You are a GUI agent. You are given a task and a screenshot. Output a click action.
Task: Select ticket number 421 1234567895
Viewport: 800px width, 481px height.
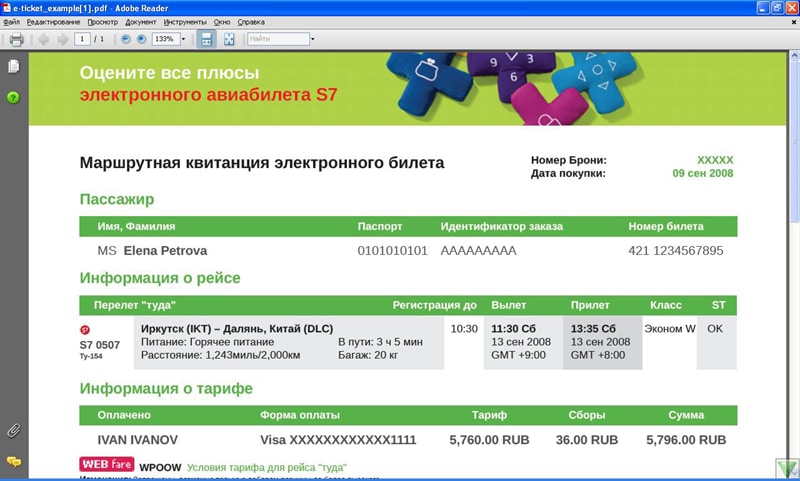676,250
